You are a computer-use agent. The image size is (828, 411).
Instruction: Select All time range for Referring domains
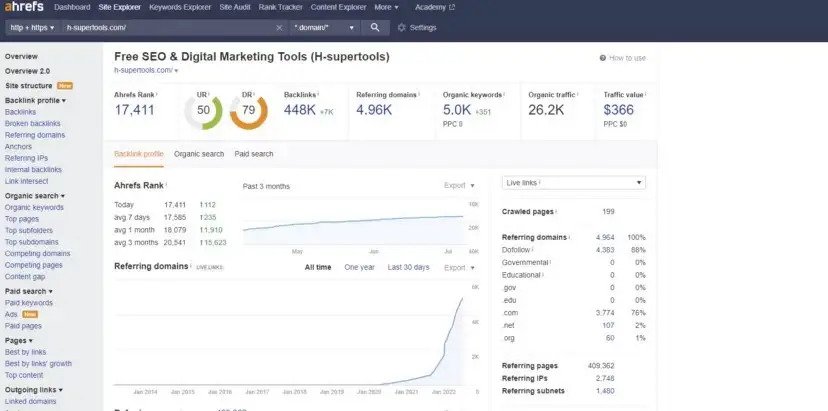pos(318,268)
